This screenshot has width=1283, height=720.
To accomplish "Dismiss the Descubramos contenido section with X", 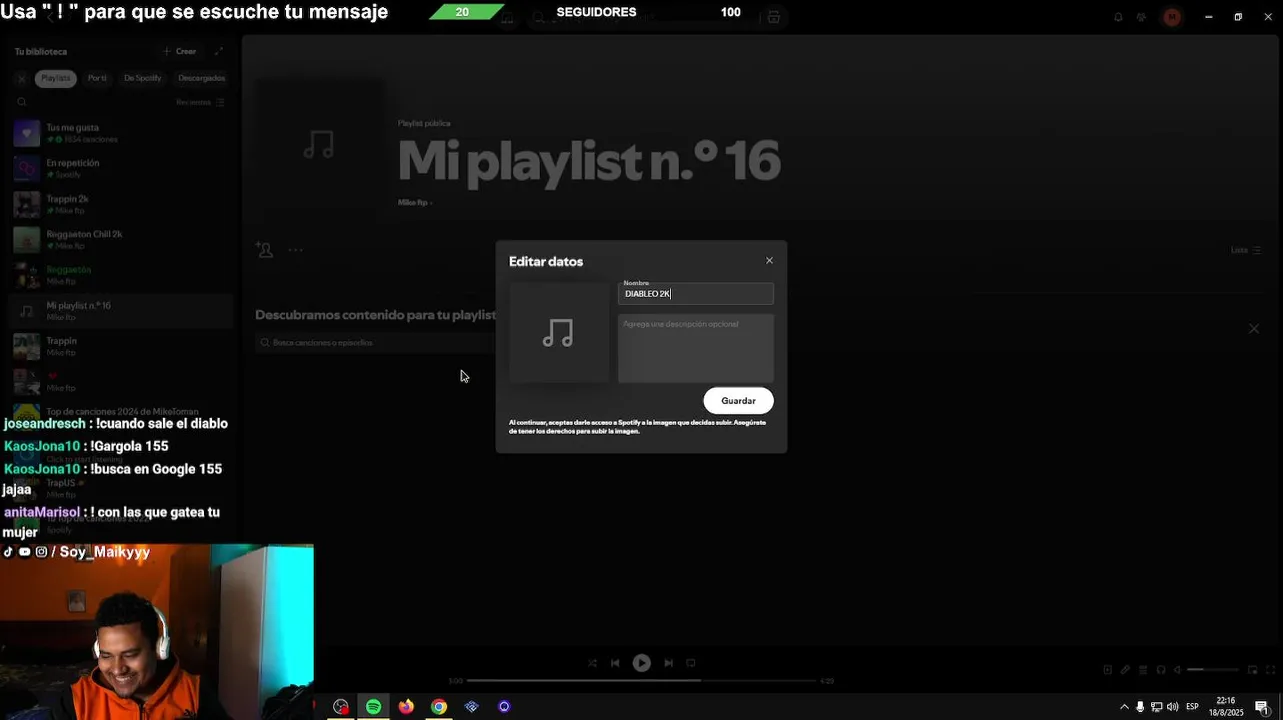I will (1254, 328).
